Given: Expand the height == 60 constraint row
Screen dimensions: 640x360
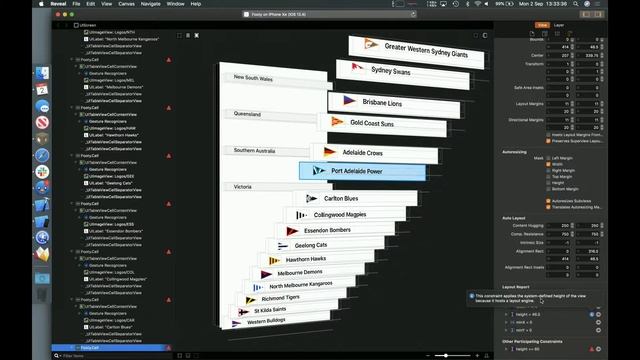Looking at the screenshot, I should (x=506, y=349).
